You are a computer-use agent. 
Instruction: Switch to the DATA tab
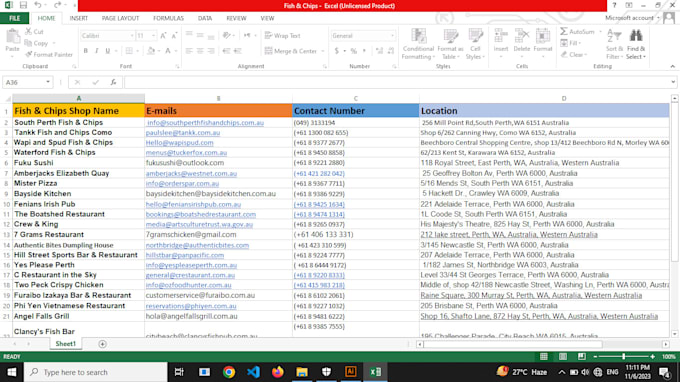pos(205,18)
